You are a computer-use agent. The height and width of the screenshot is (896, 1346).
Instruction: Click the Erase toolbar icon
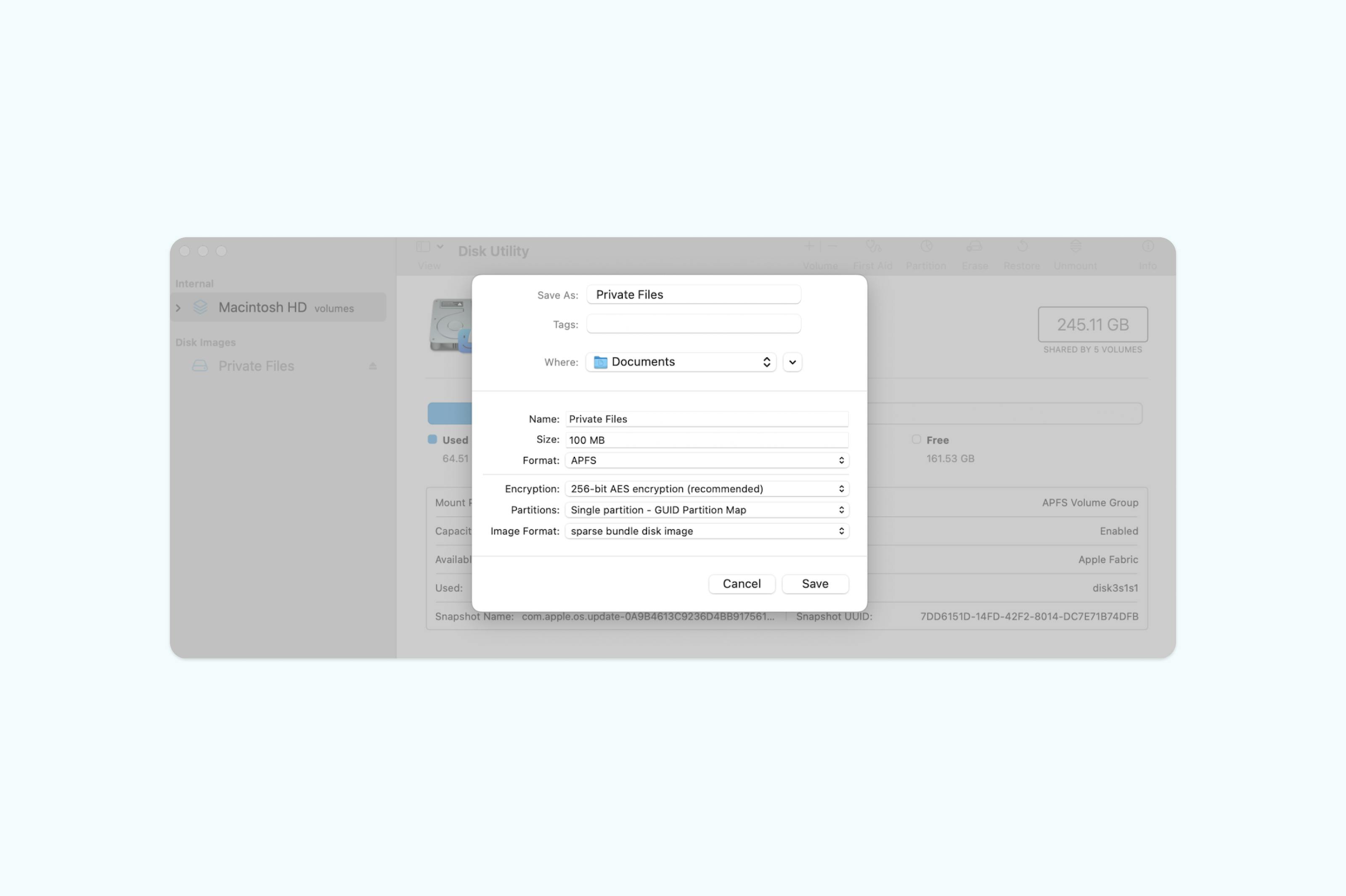[x=974, y=252]
